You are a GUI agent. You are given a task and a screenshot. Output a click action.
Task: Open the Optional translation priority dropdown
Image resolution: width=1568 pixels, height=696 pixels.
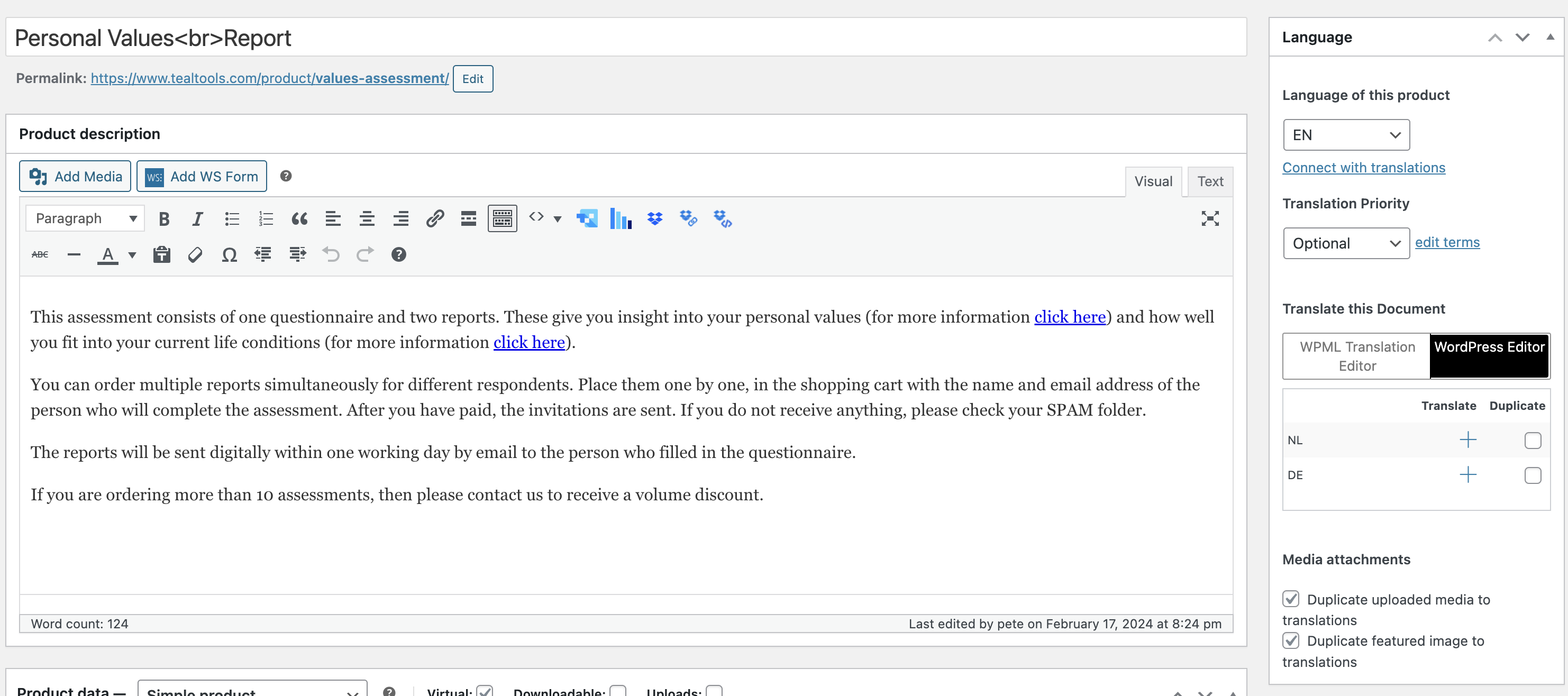pyautogui.click(x=1346, y=243)
